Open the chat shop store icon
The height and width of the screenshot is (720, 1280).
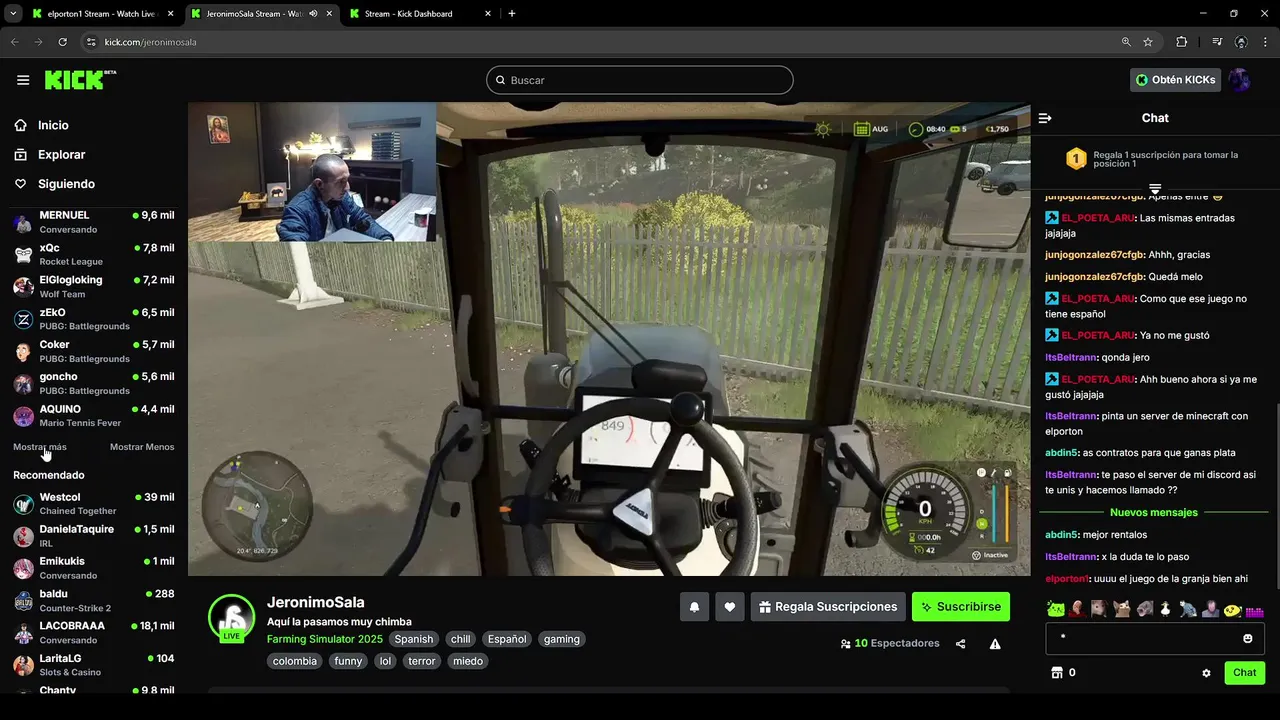click(x=1056, y=673)
